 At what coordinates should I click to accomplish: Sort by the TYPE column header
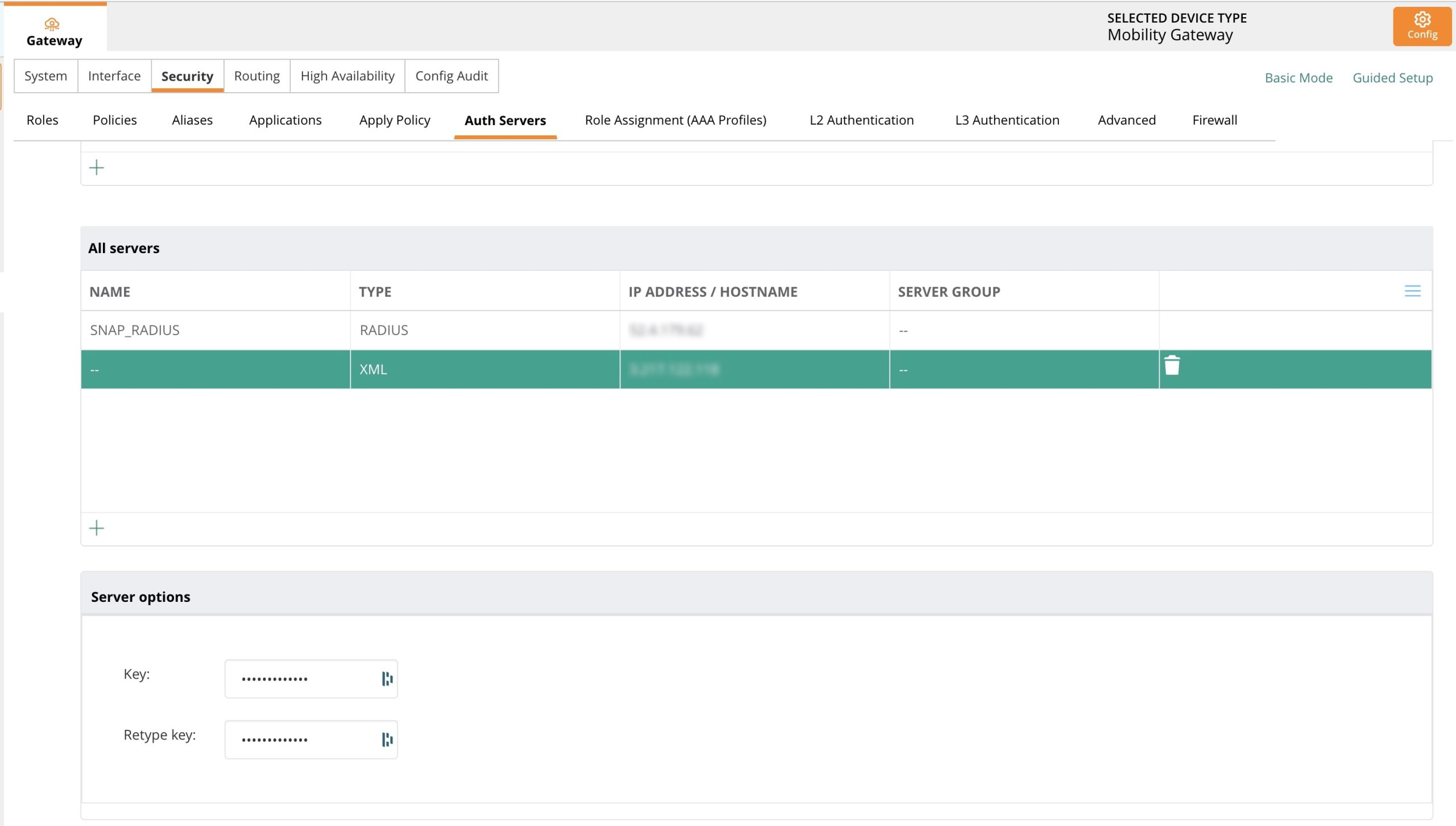click(x=375, y=292)
